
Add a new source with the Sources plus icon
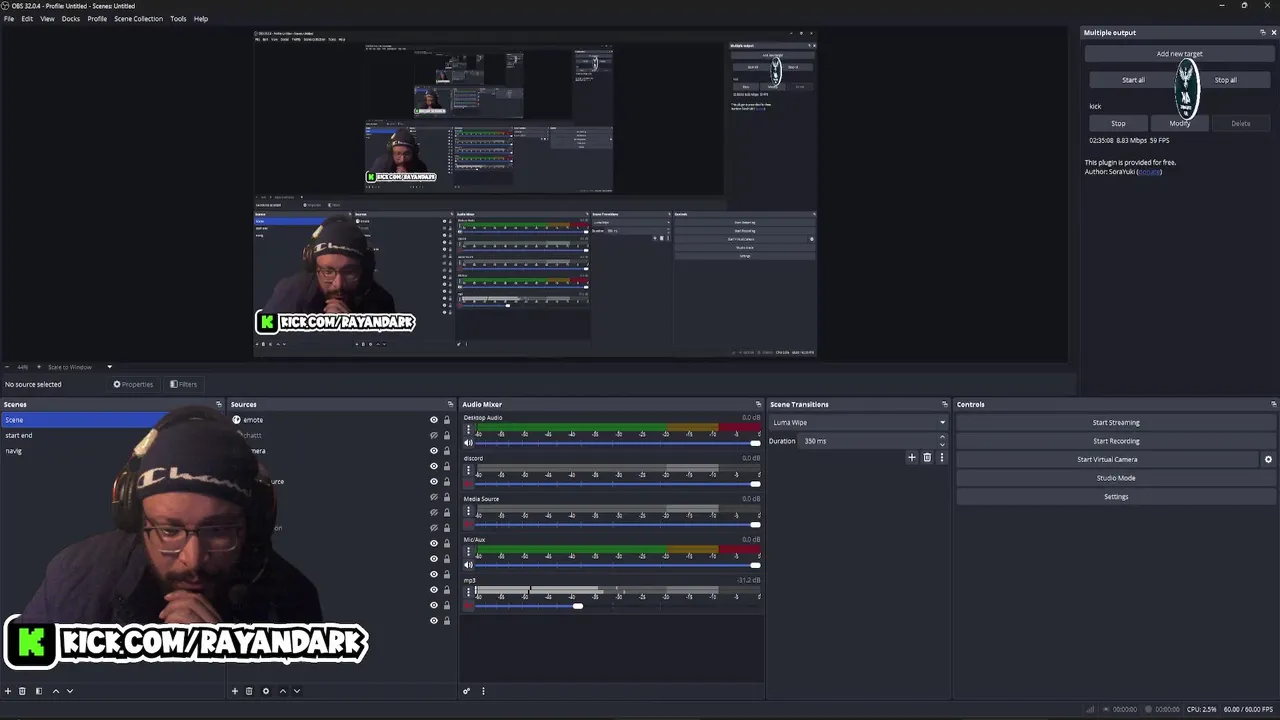(235, 691)
